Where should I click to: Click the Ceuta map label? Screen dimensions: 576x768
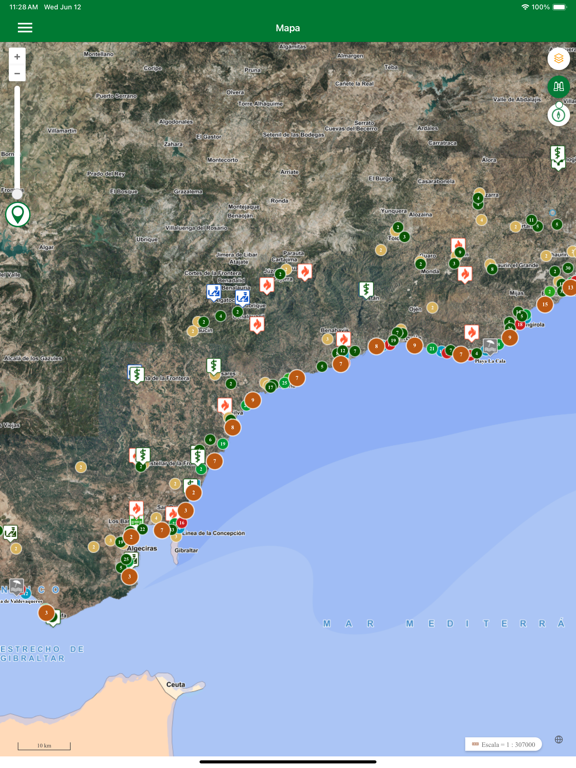(175, 685)
